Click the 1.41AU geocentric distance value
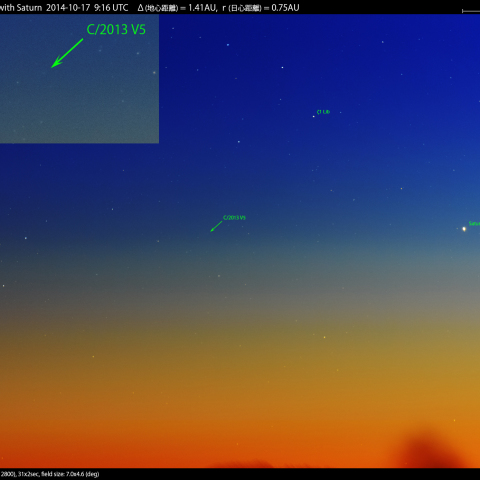The image size is (480, 480). [202, 8]
